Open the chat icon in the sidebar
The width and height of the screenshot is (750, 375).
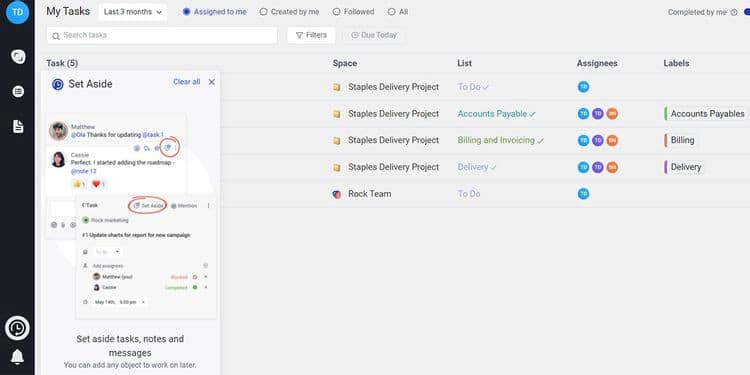click(x=18, y=56)
